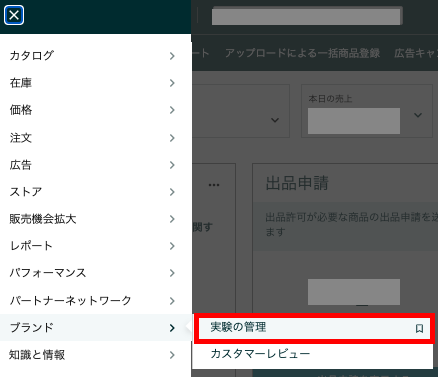Select ブランド in the side menu

96,328
